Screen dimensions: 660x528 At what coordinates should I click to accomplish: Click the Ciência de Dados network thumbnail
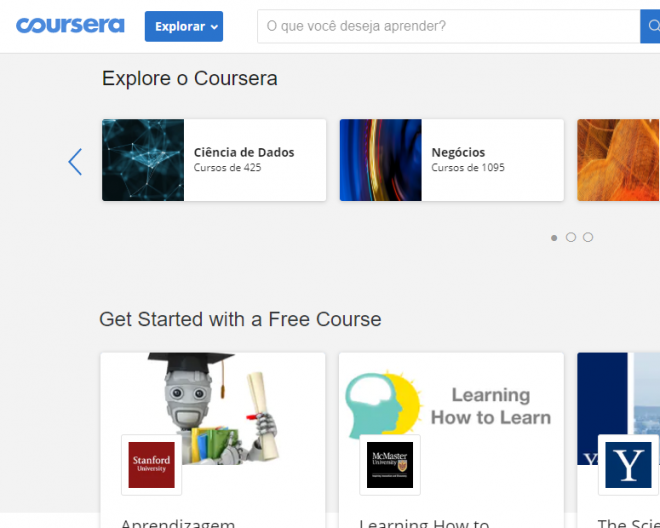(143, 160)
